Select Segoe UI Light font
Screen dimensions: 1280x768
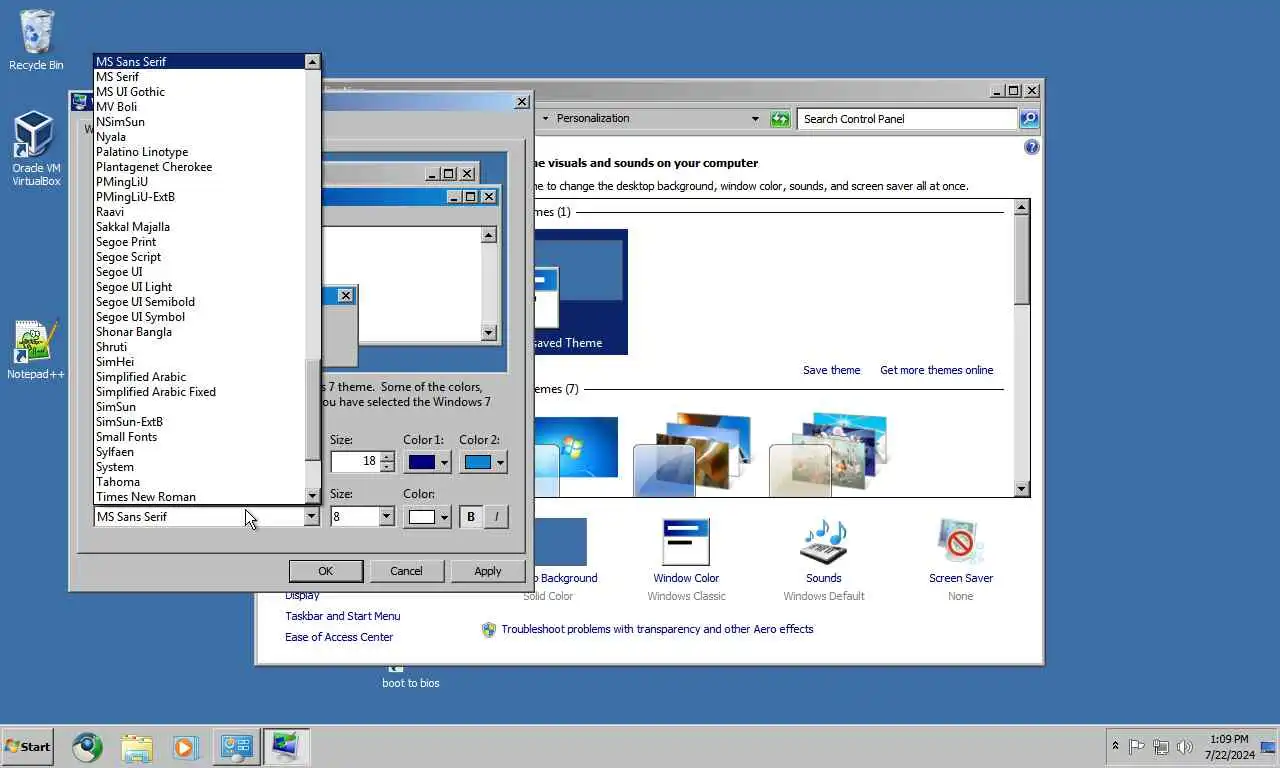pyautogui.click(x=199, y=287)
